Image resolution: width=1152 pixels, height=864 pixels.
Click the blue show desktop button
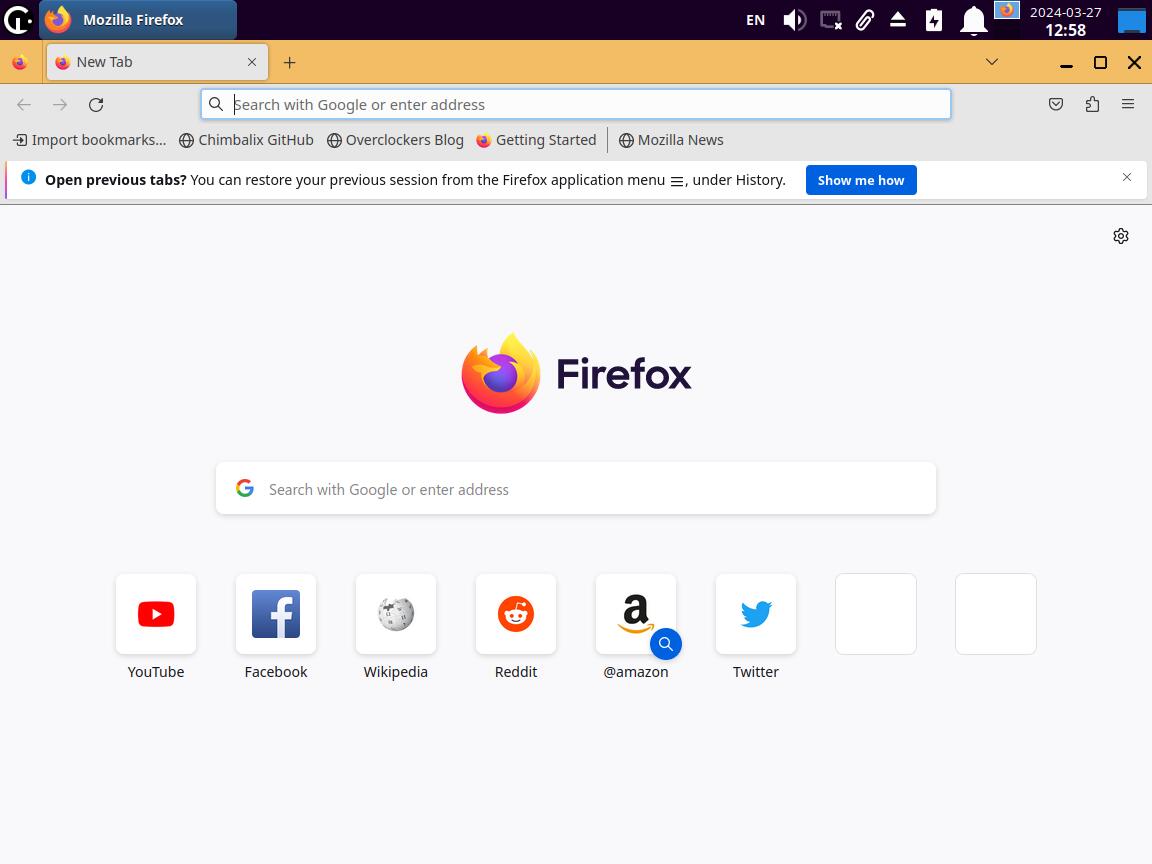pos(1131,20)
